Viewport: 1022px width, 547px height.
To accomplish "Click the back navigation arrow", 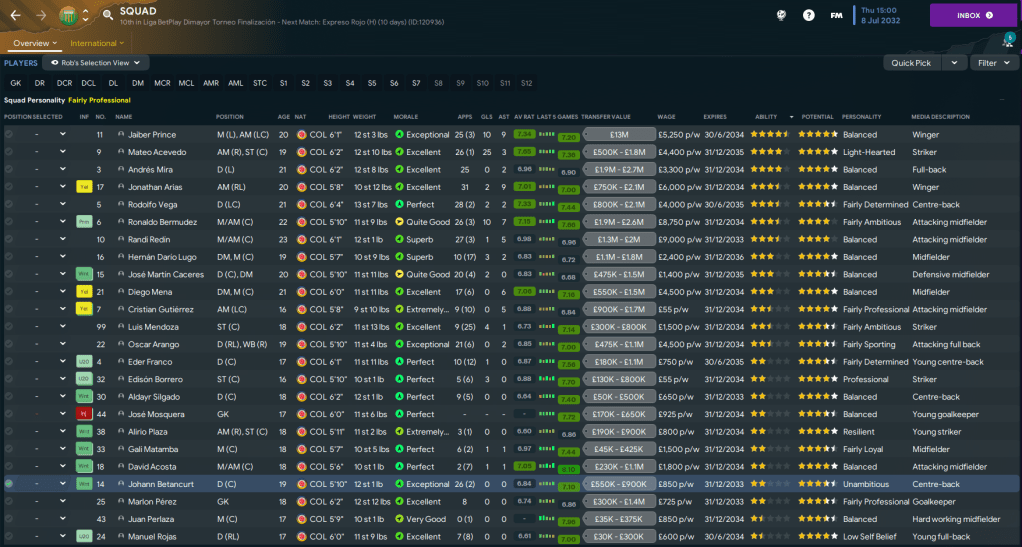I will [x=15, y=15].
